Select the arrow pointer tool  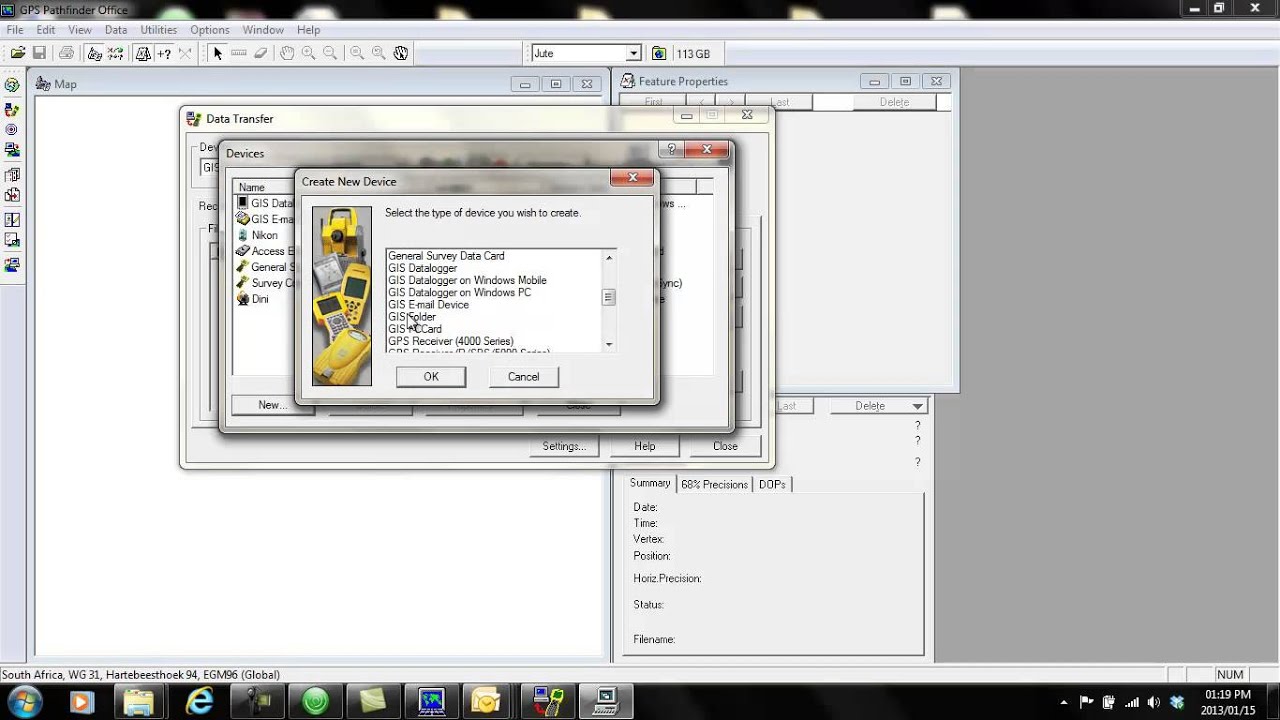click(217, 53)
